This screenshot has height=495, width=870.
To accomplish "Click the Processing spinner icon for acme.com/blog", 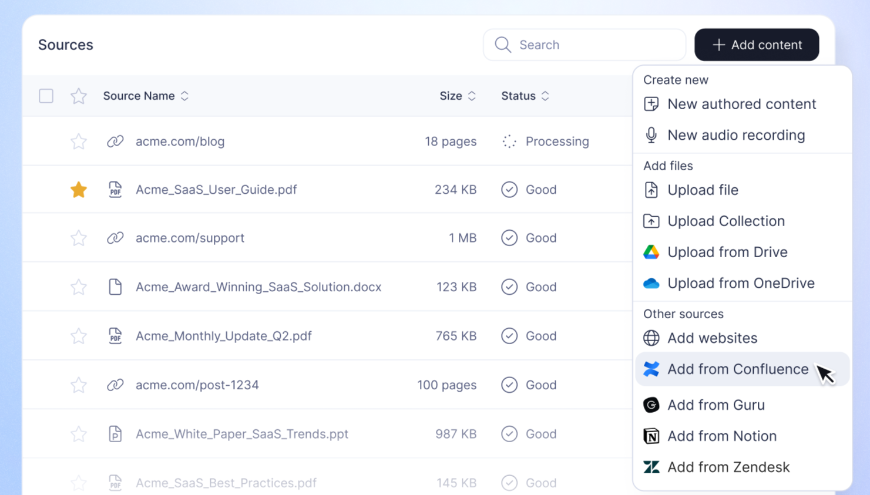I will (509, 142).
